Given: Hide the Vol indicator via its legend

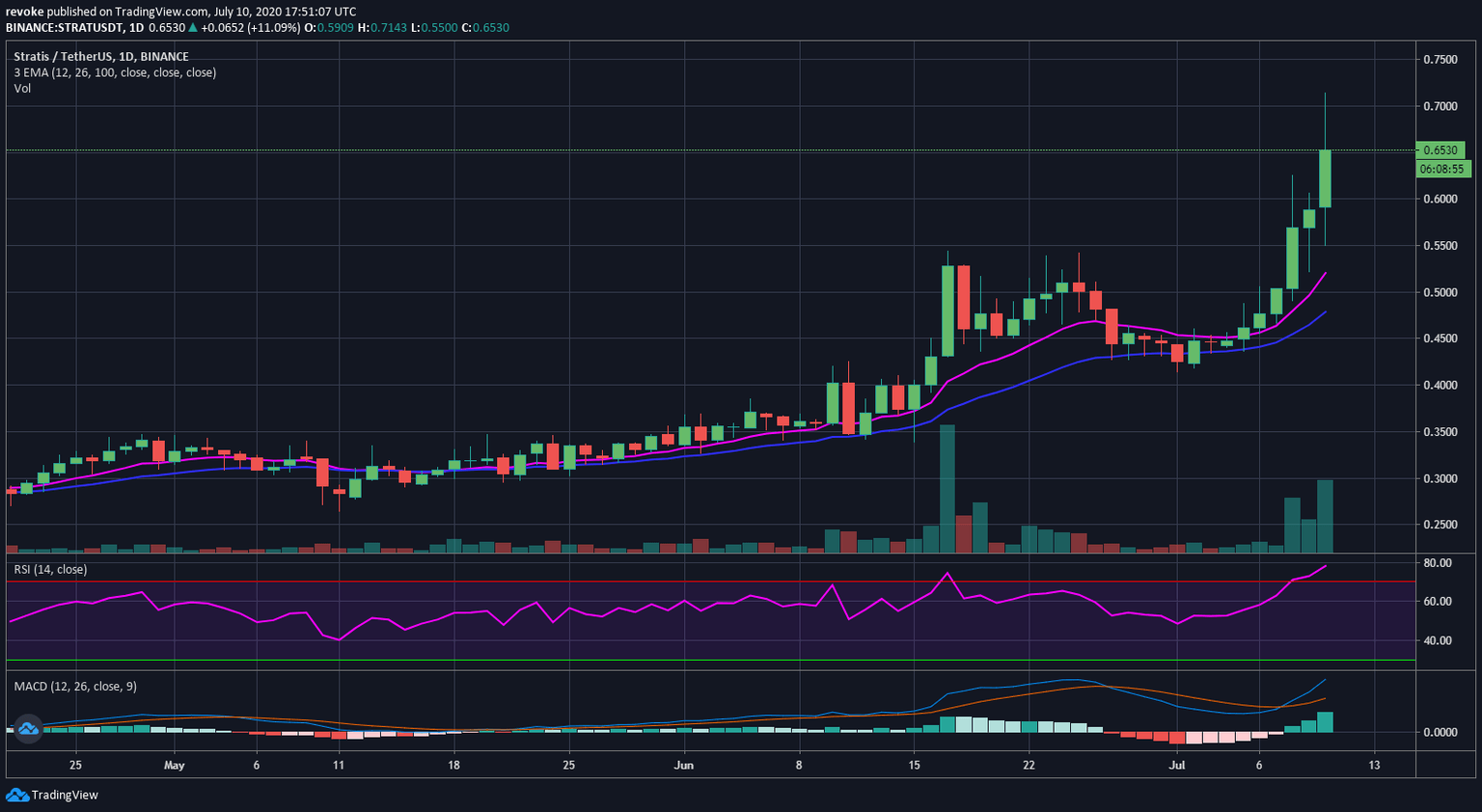Looking at the screenshot, I should (21, 88).
